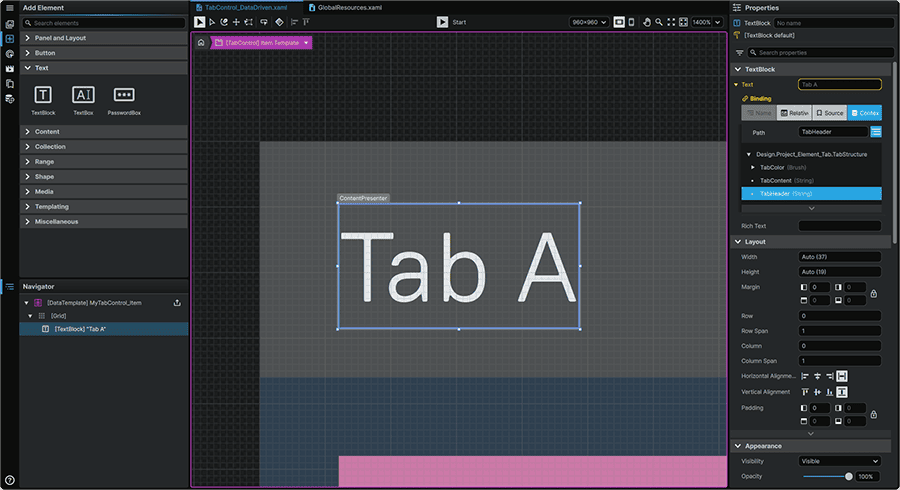The height and width of the screenshot is (490, 900).
Task: Expand the Panel and Layout category
Action: click(104, 38)
